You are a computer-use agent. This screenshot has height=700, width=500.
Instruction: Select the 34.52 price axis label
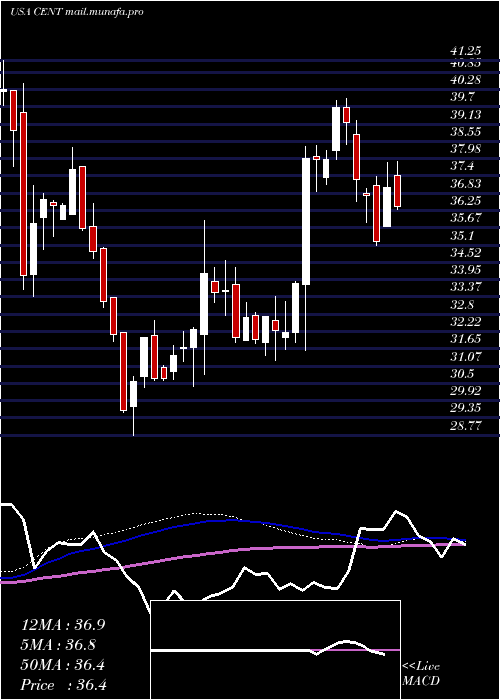pos(465,253)
